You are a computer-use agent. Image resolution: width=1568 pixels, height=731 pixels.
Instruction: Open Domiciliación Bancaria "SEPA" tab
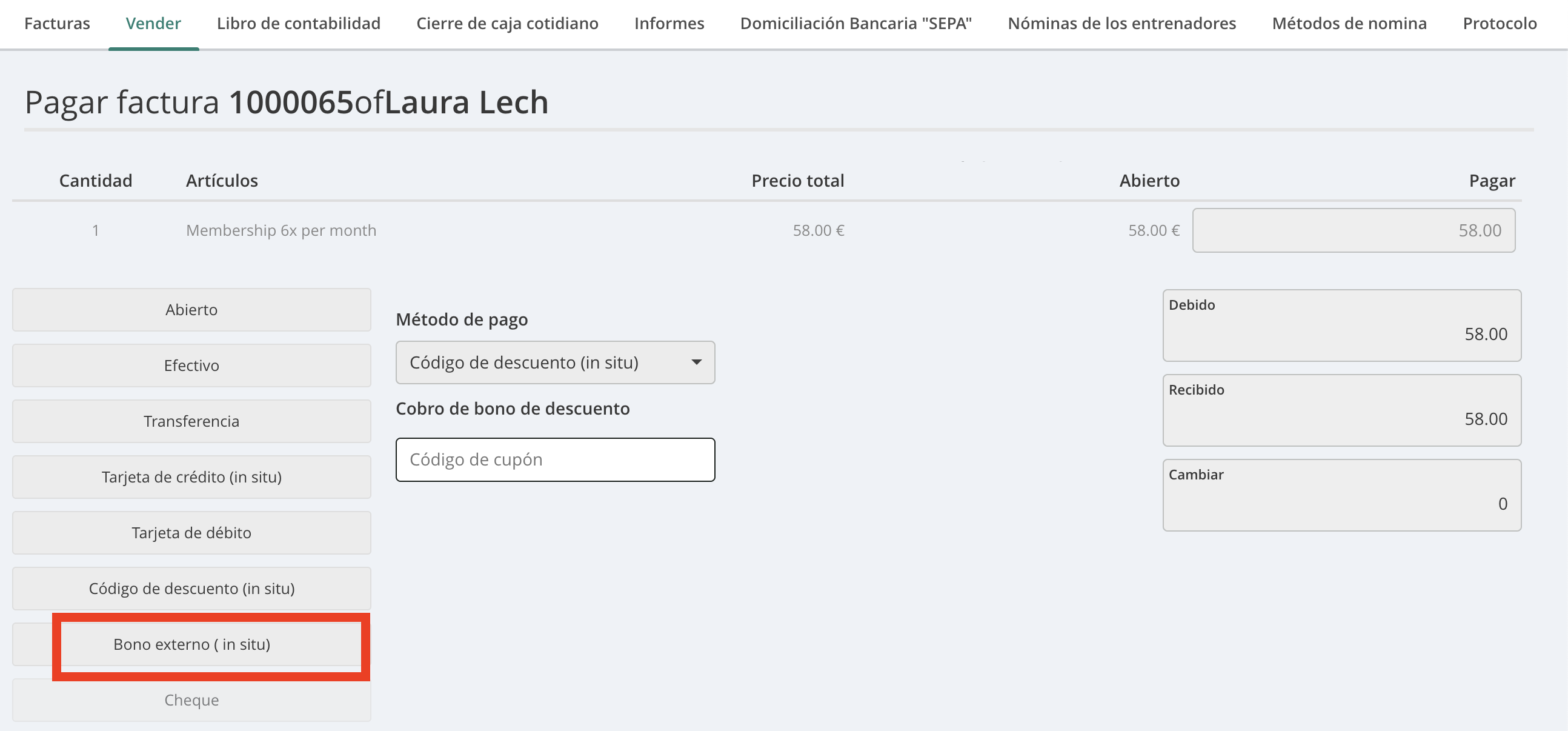[x=856, y=23]
